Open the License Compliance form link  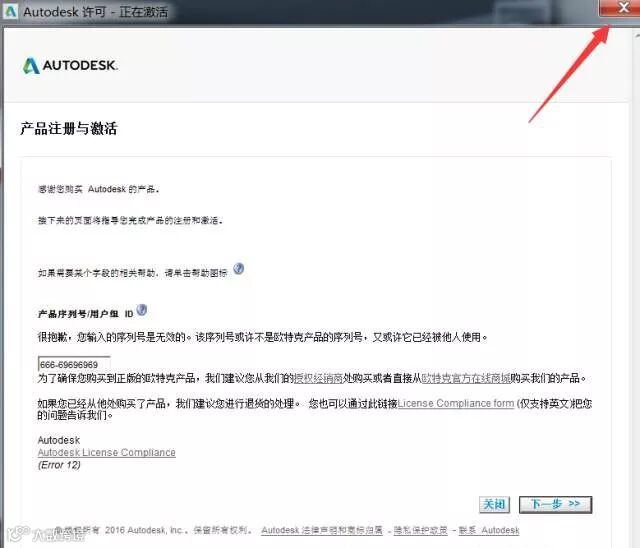456,403
